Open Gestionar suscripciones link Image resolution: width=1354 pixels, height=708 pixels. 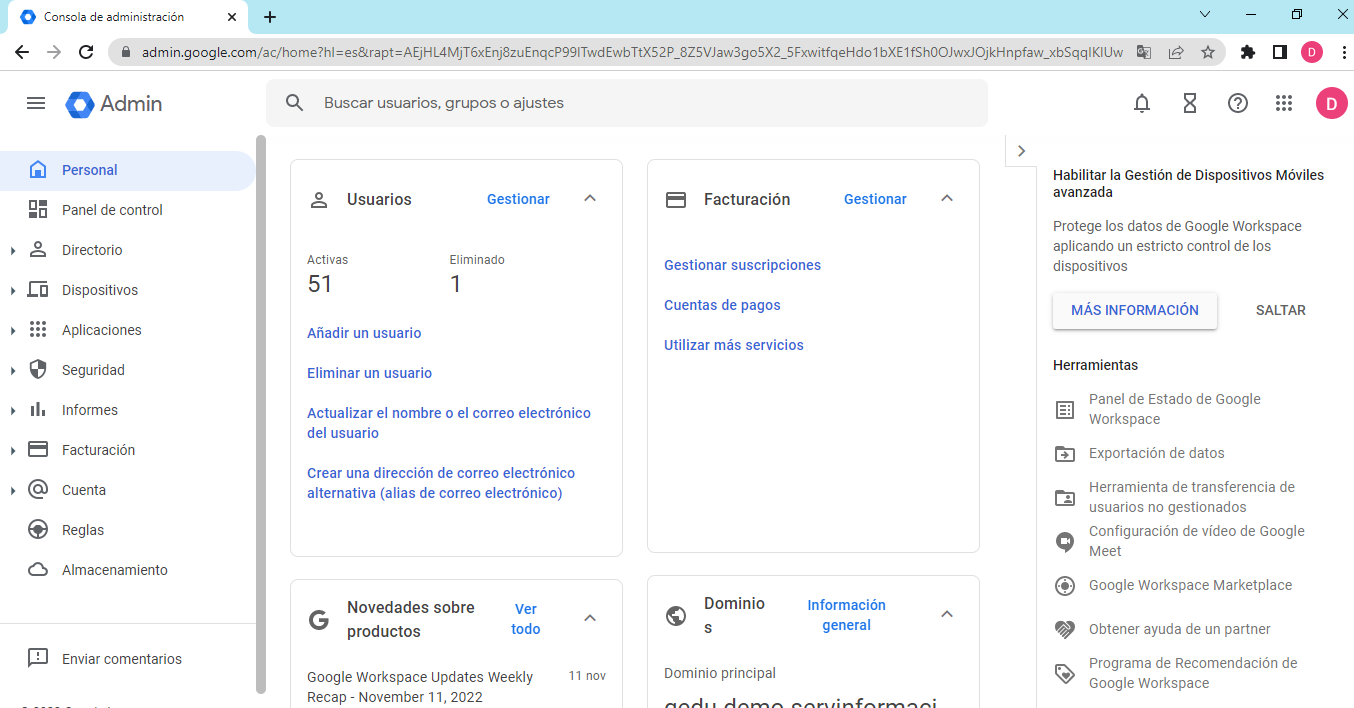pos(742,265)
